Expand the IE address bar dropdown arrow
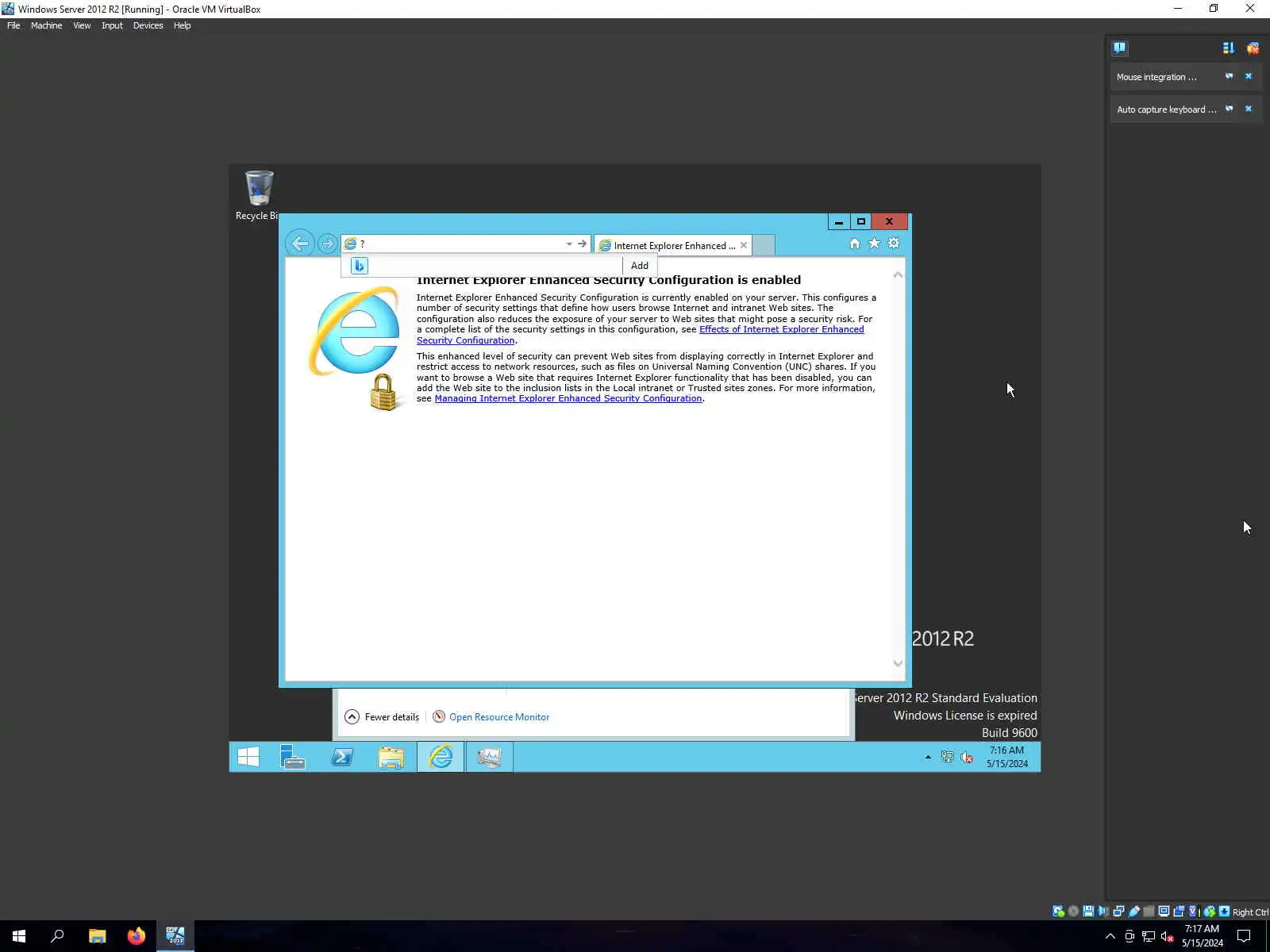 (569, 244)
